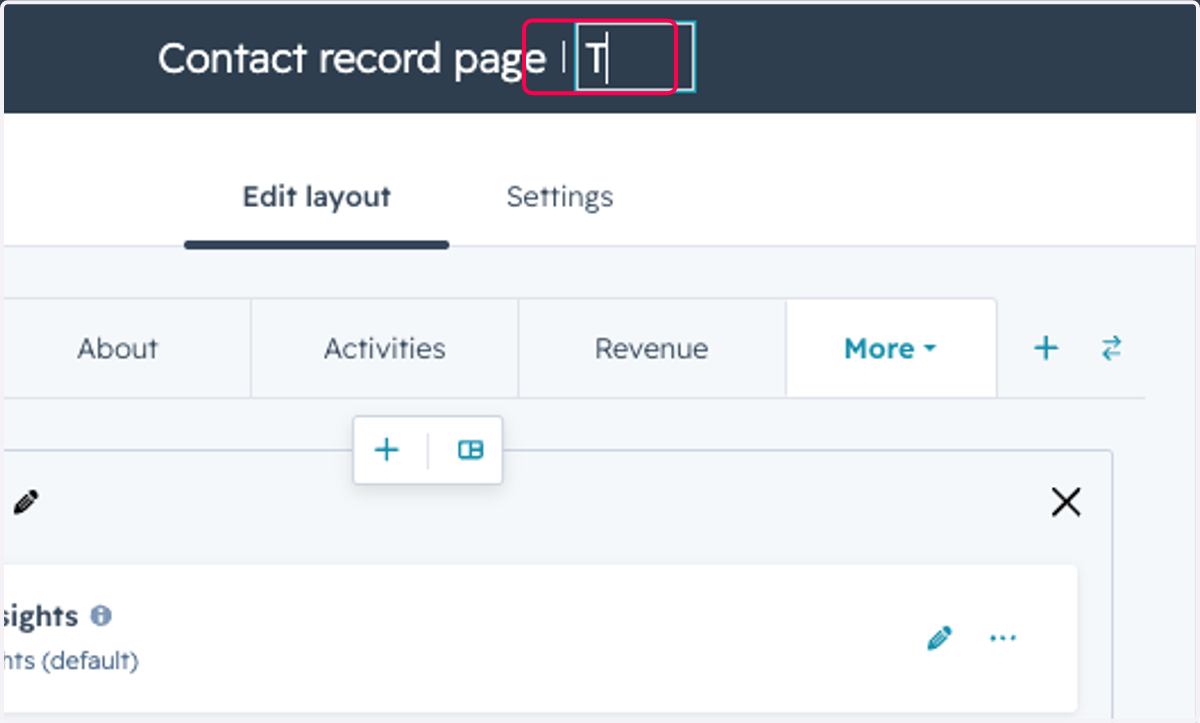Expand the More tabs dropdown
The image size is (1200, 723).
tap(891, 349)
